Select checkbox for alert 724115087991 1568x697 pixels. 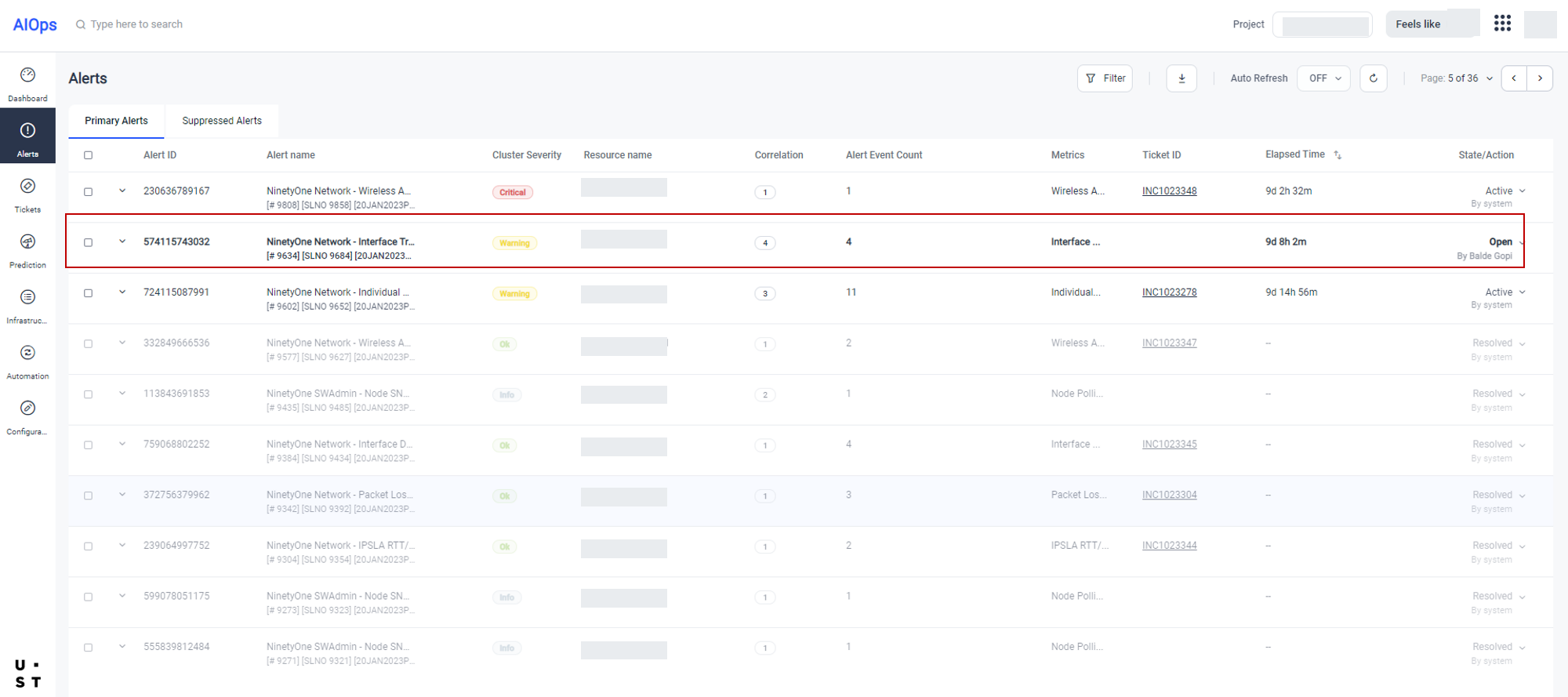tap(89, 293)
